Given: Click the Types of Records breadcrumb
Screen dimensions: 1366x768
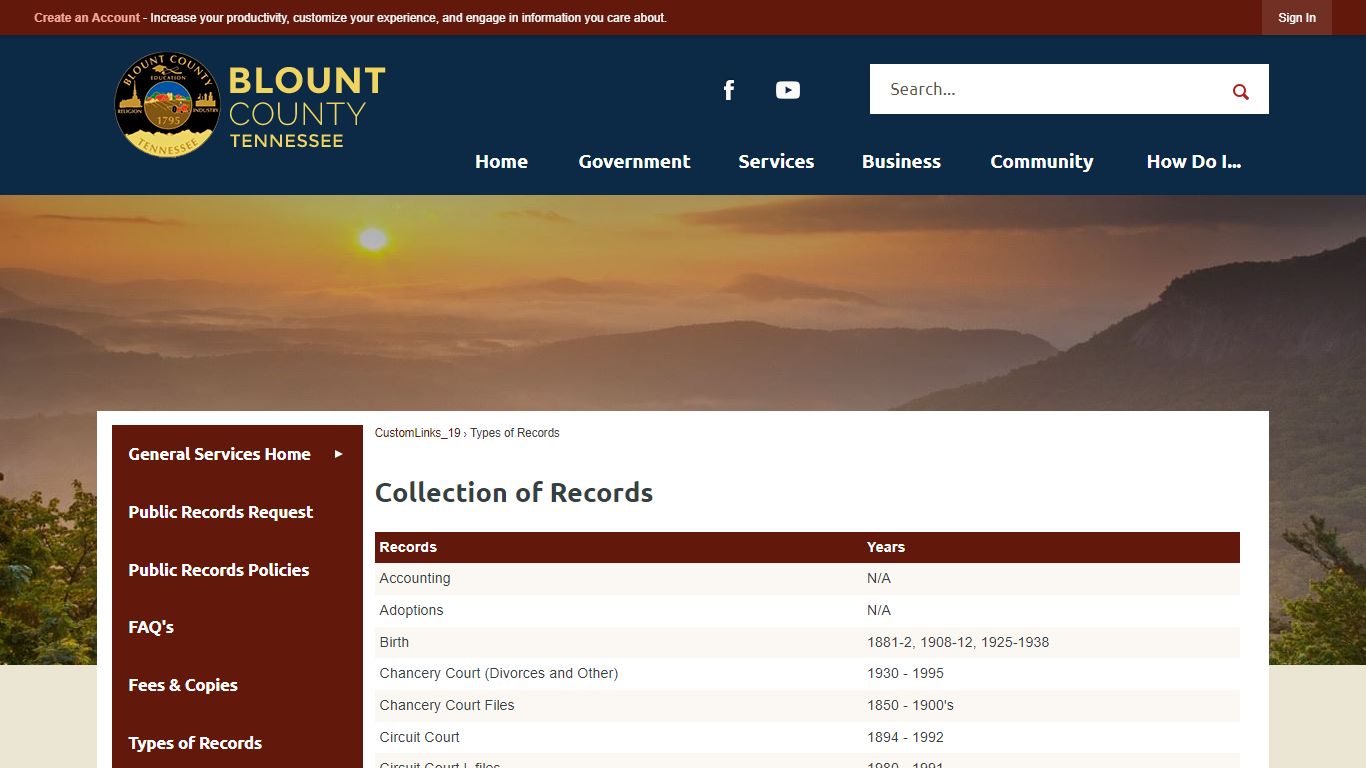Looking at the screenshot, I should point(515,433).
